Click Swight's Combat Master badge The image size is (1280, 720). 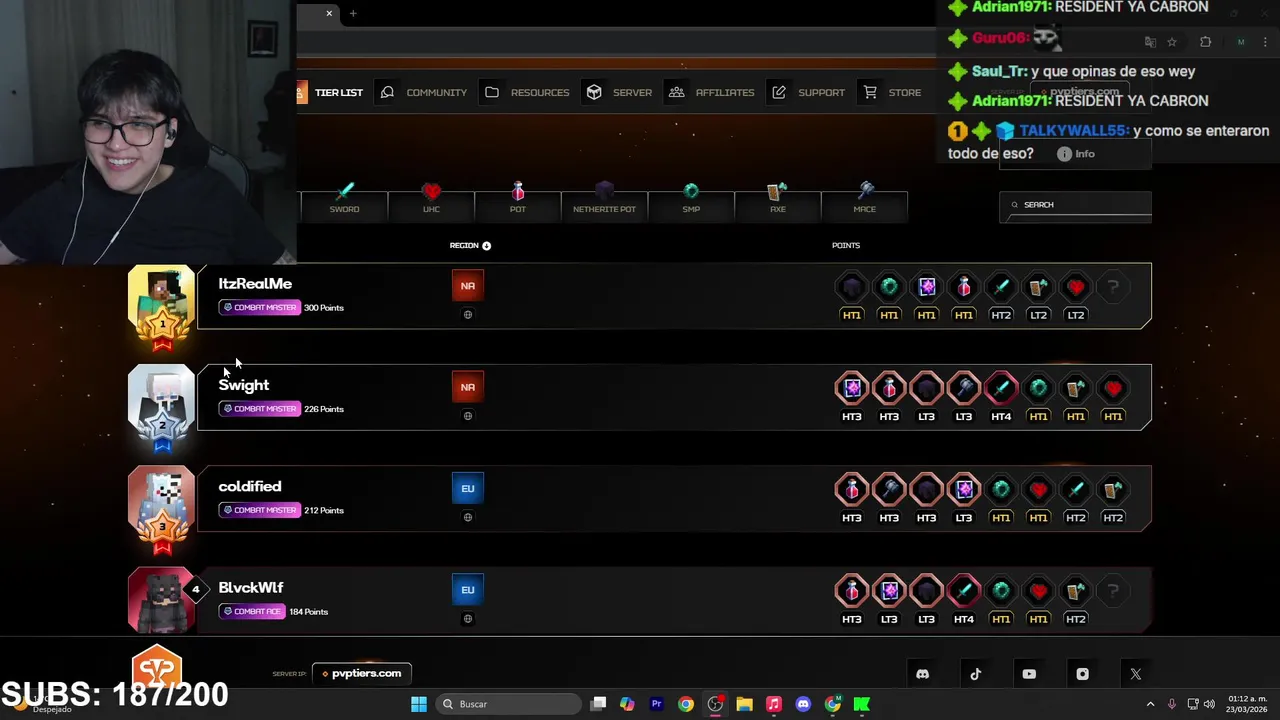coord(260,409)
